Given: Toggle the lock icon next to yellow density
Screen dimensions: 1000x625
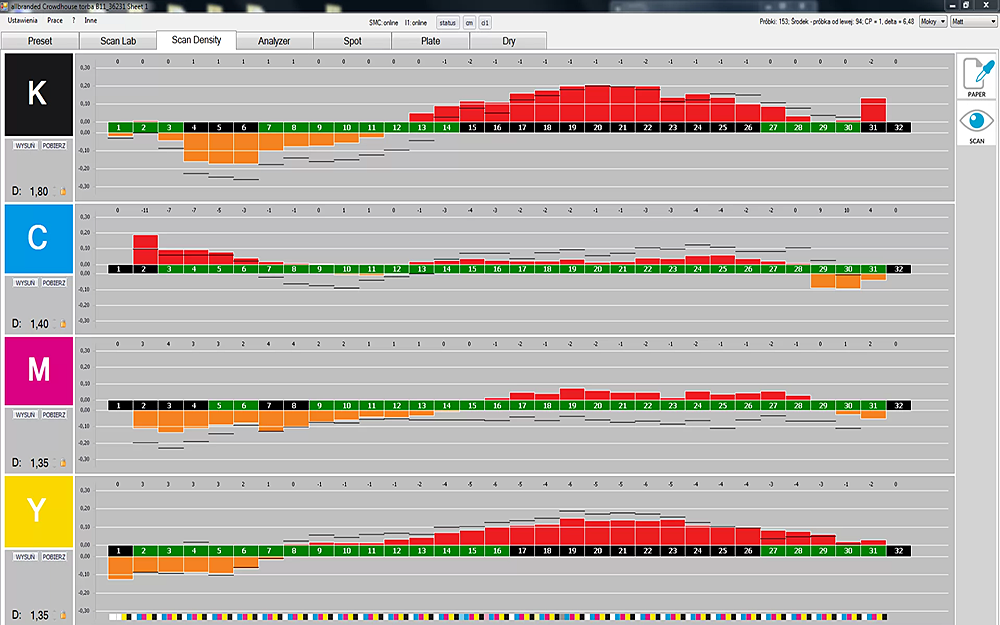Looking at the screenshot, I should (x=63, y=615).
